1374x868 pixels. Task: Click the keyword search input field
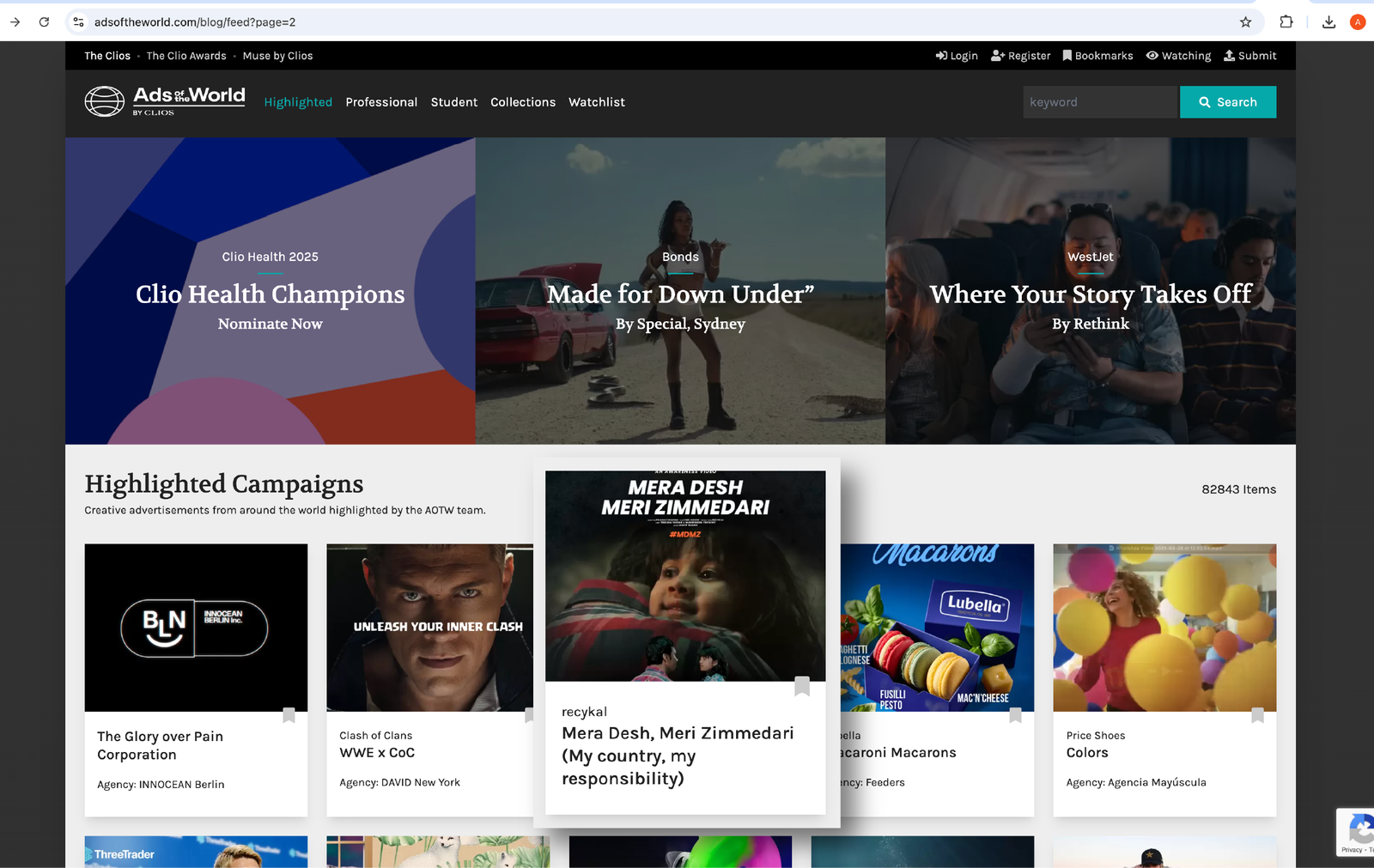(1099, 102)
